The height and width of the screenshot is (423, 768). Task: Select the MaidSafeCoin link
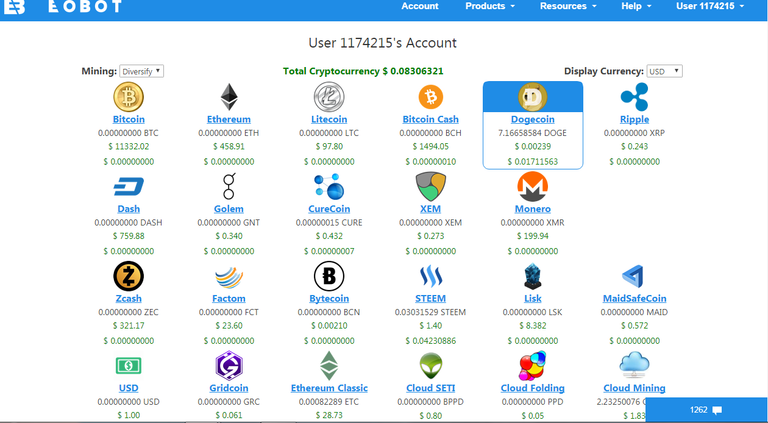tap(634, 299)
